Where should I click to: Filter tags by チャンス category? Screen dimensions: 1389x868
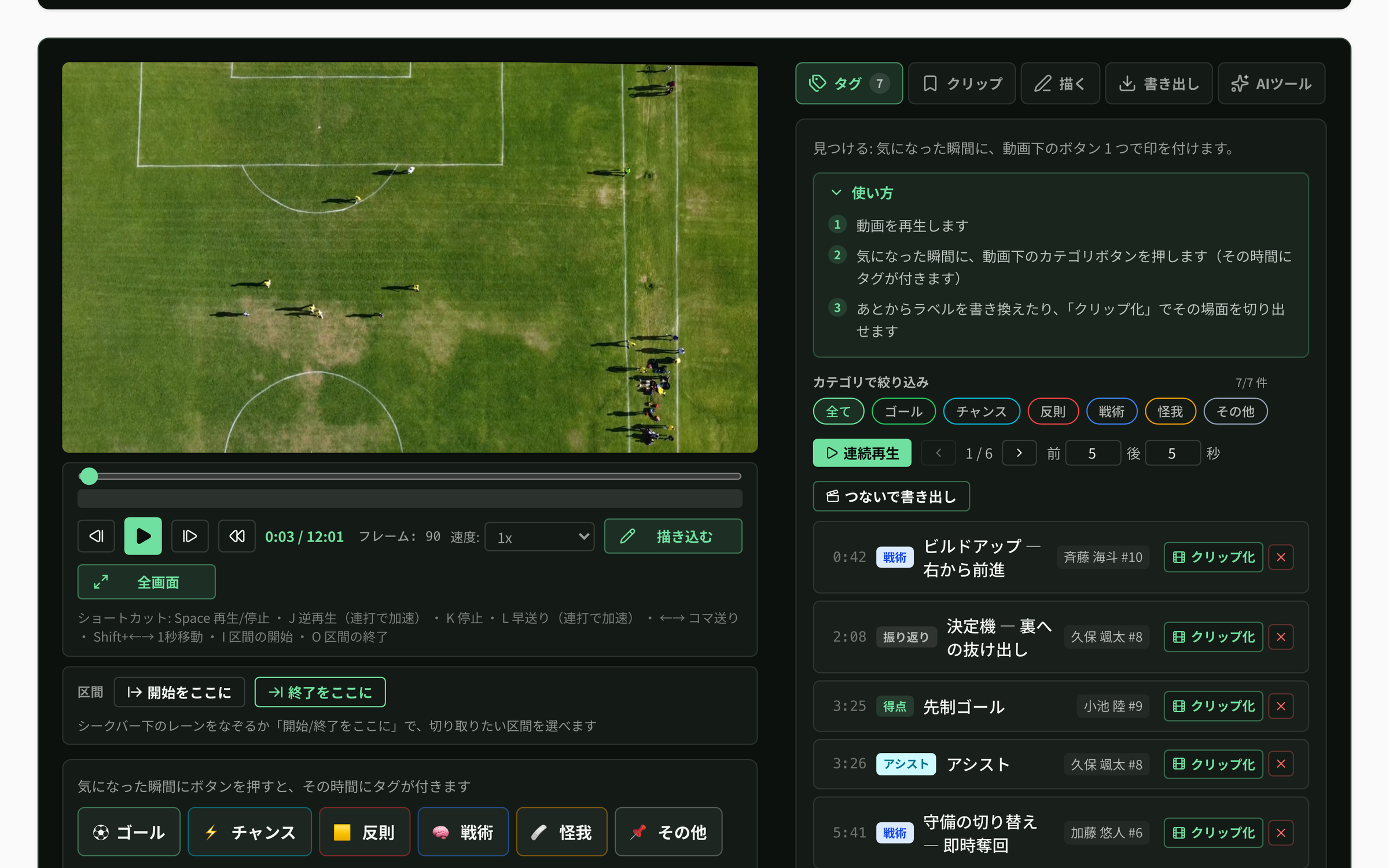point(982,411)
